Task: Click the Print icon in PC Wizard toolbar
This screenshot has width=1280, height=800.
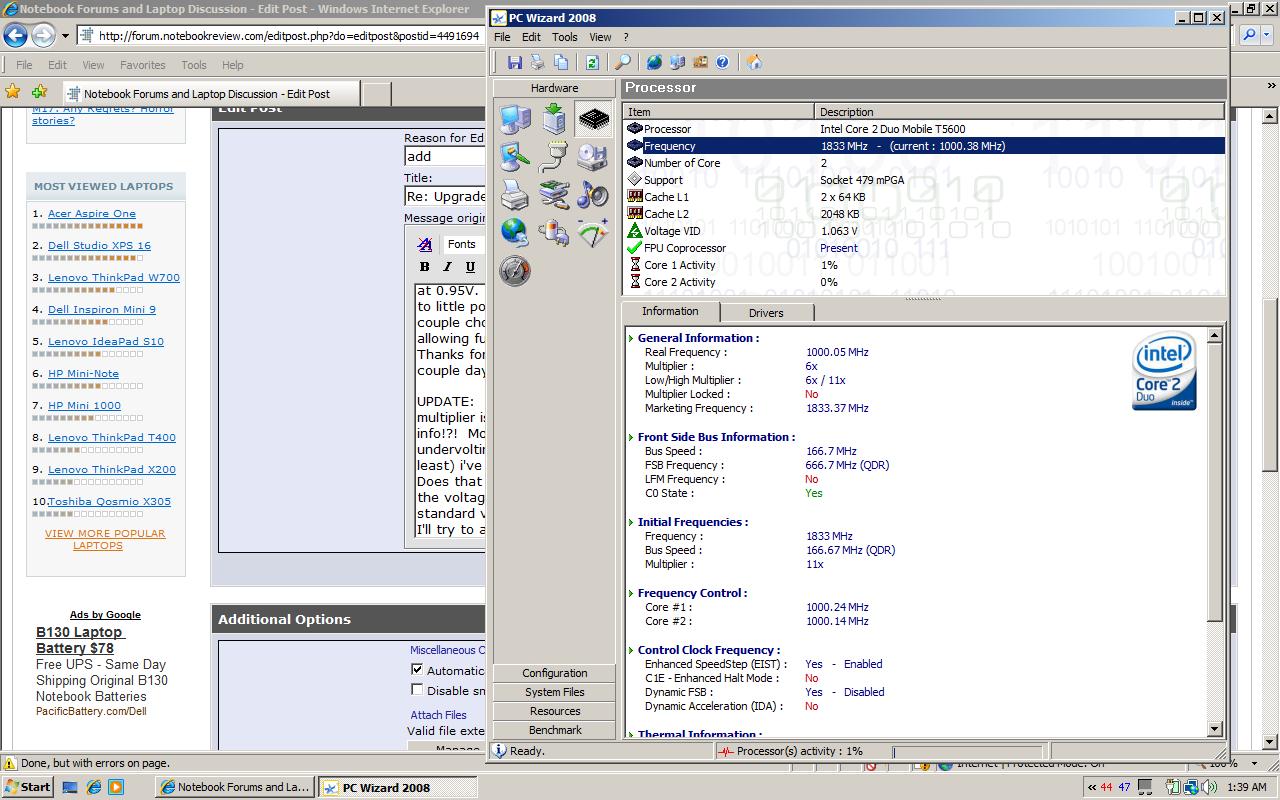Action: click(x=537, y=62)
